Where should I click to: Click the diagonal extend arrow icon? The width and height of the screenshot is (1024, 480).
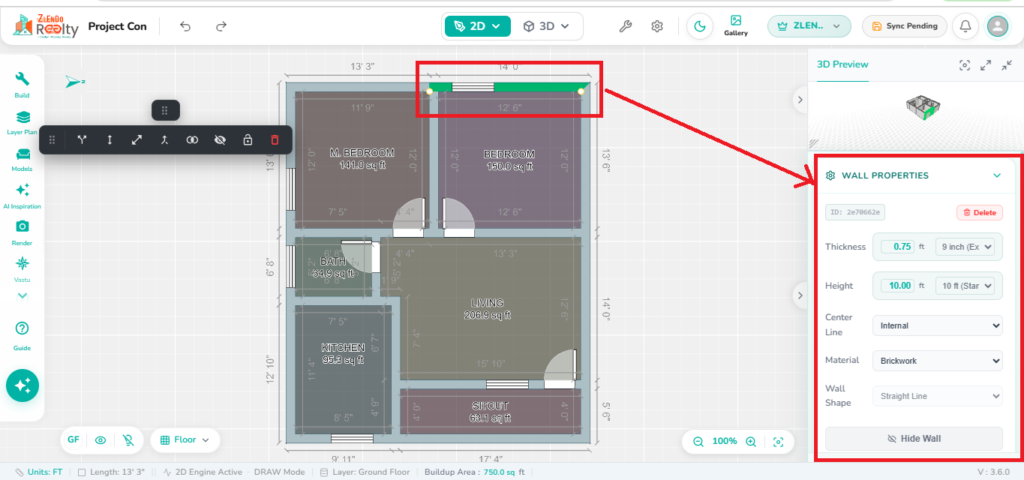[137, 140]
